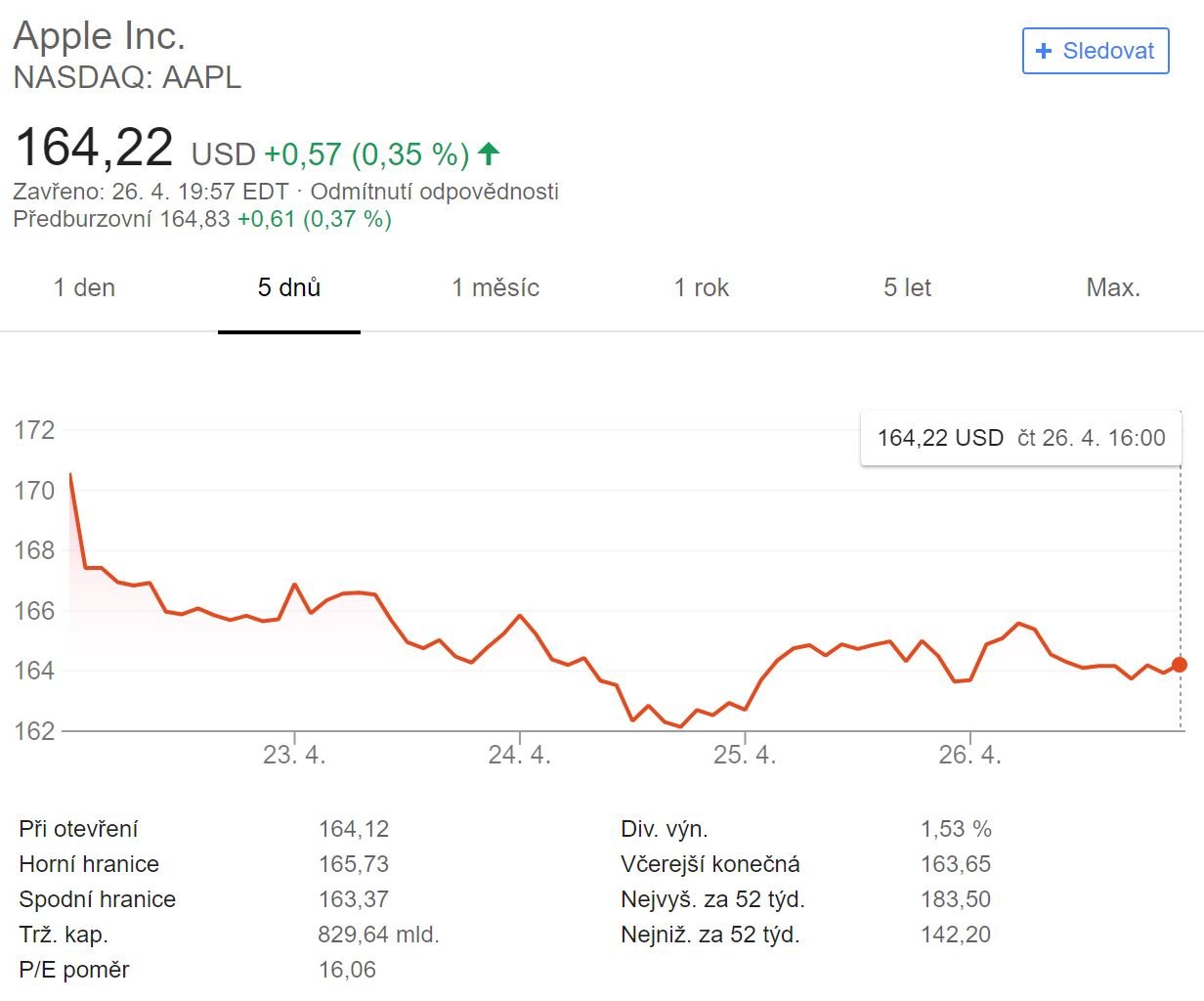Follow the stock with Sledovat button
The height and width of the screenshot is (1001, 1204).
click(x=1096, y=51)
